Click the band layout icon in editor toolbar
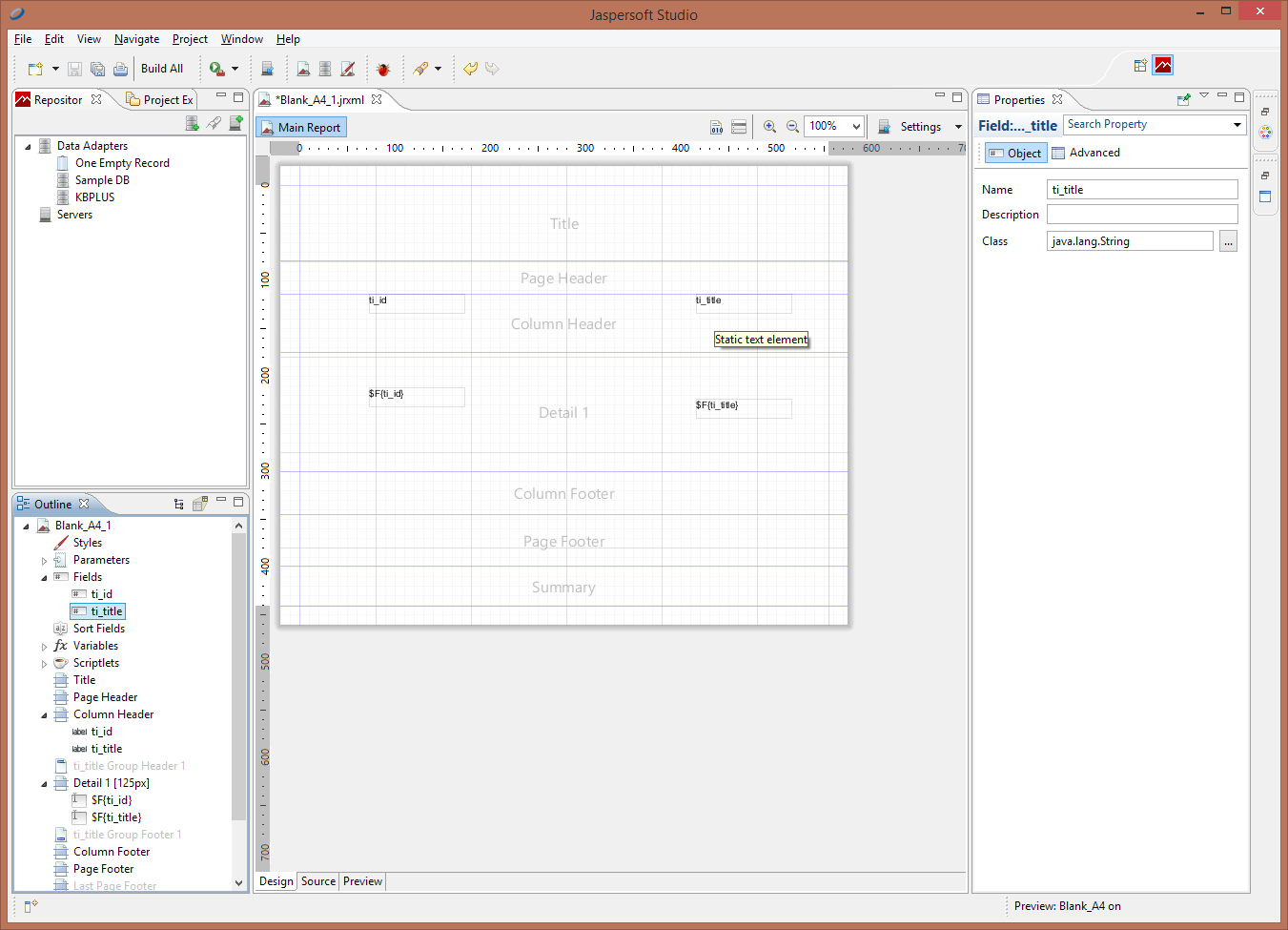The image size is (1288, 930). tap(739, 127)
